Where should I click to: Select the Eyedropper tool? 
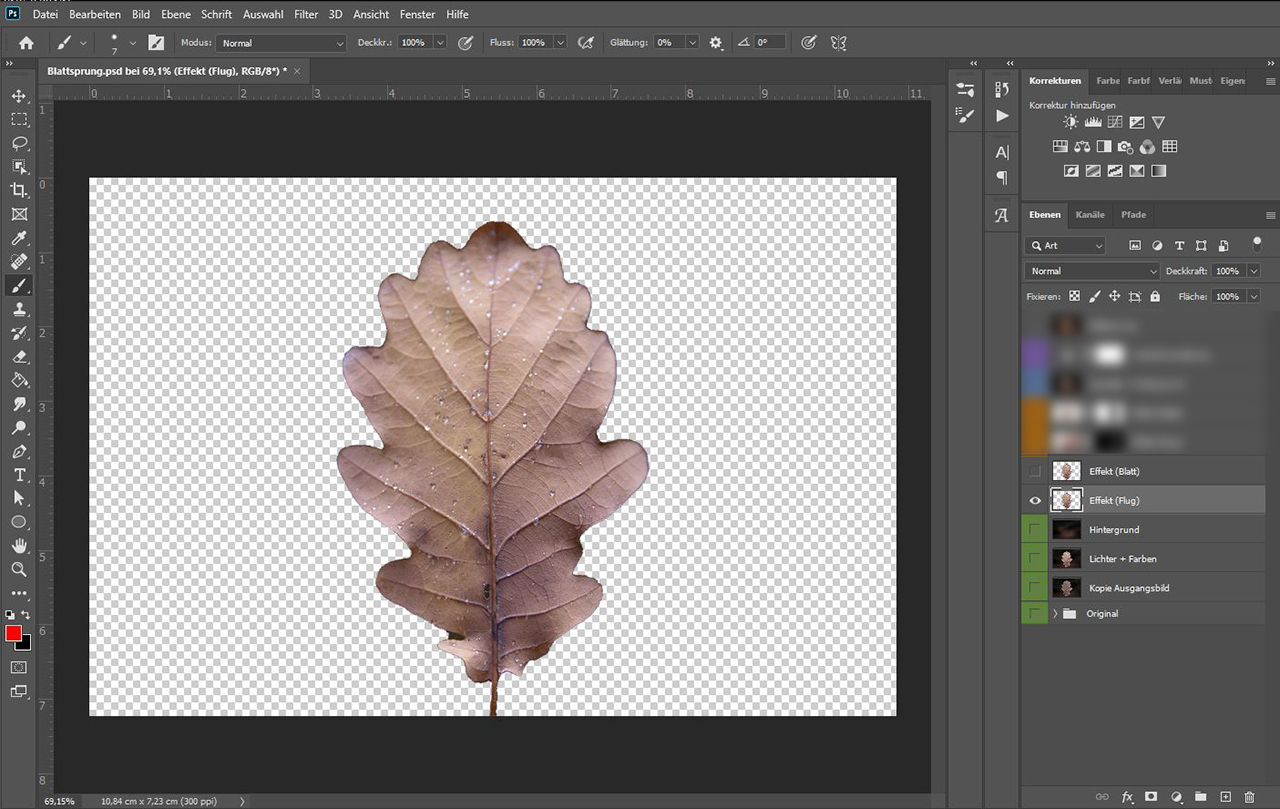pos(19,238)
